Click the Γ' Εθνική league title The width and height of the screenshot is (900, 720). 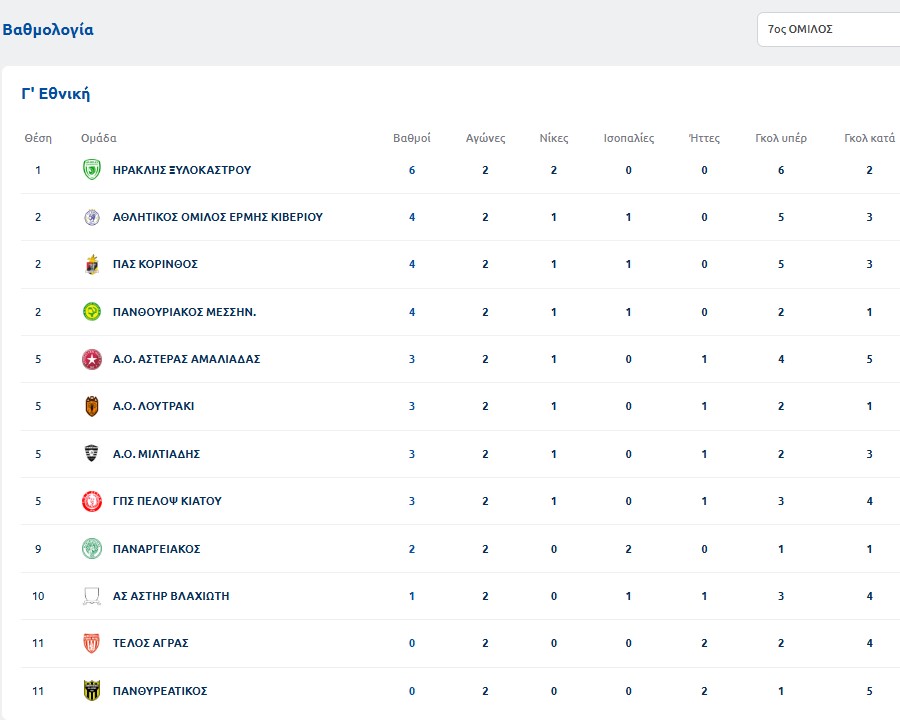pyautogui.click(x=56, y=94)
